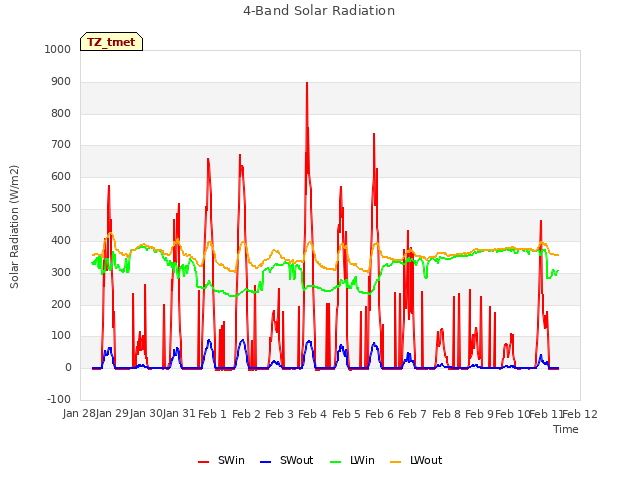Image resolution: width=640 pixels, height=480 pixels.
Task: Click the SWin peak near 740 on Feb 6
Action: (x=374, y=134)
